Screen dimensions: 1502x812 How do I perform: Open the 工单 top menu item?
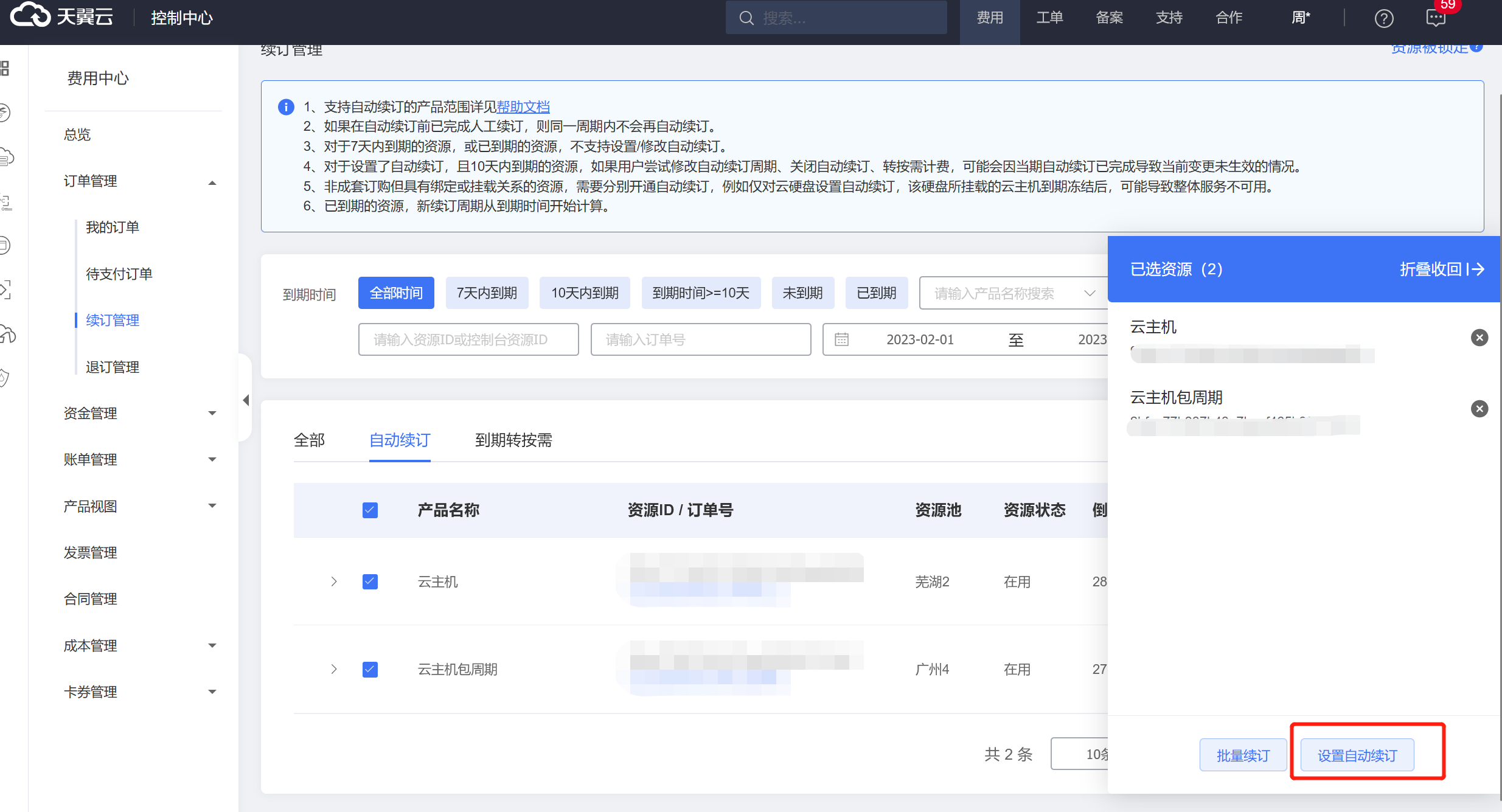click(x=1049, y=18)
